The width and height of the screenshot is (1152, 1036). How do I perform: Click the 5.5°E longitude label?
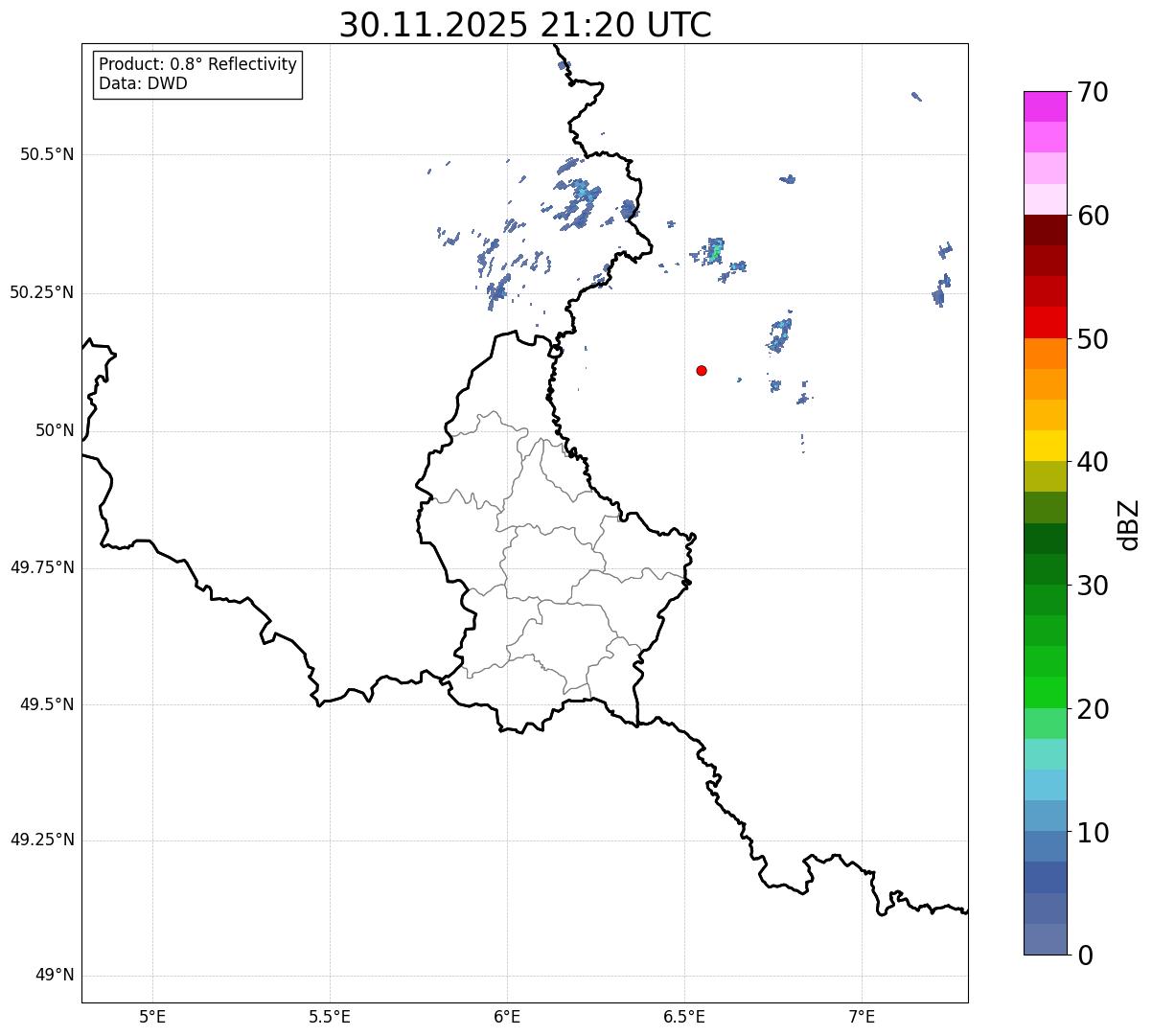coord(330,1017)
